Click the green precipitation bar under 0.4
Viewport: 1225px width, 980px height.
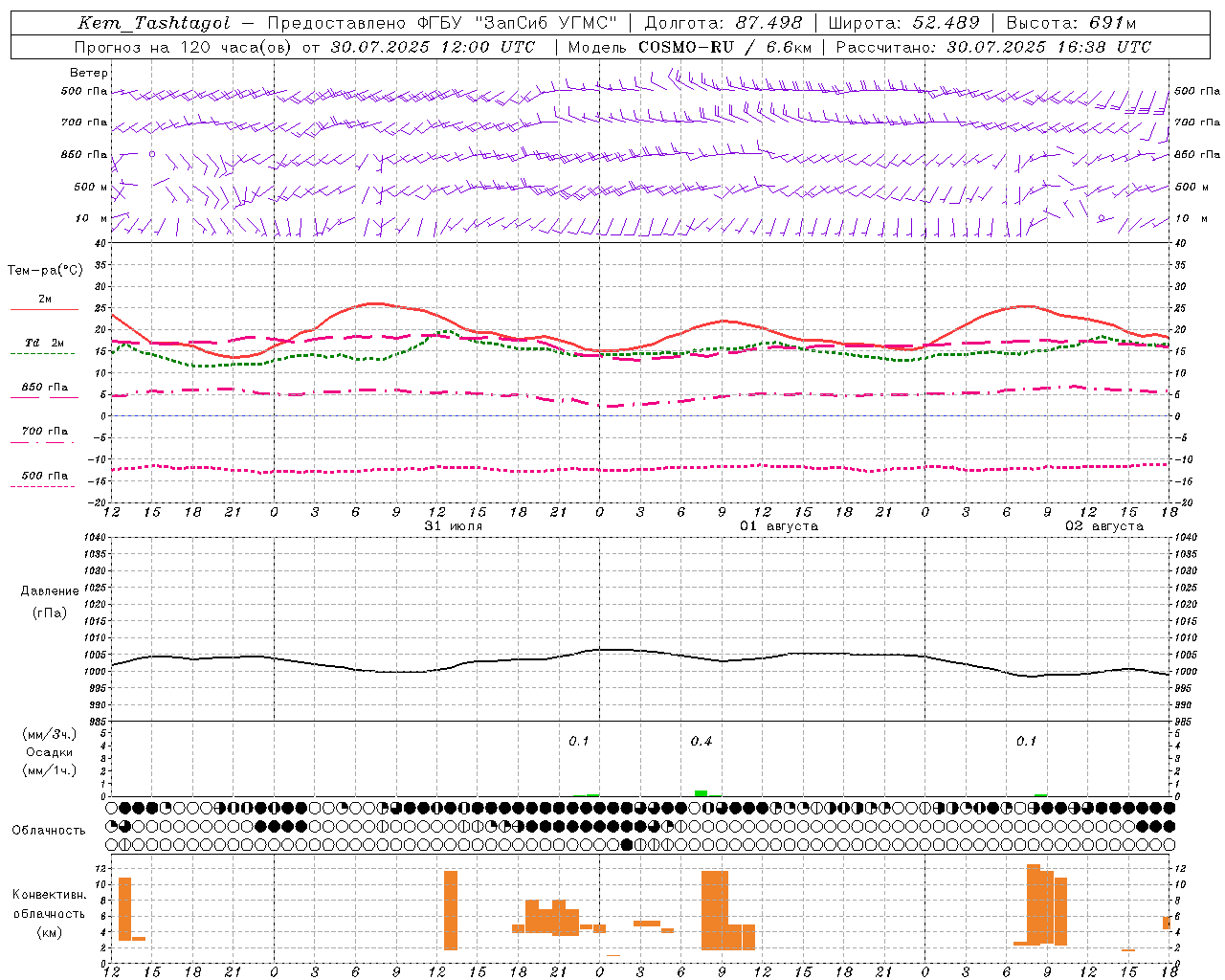pos(701,793)
